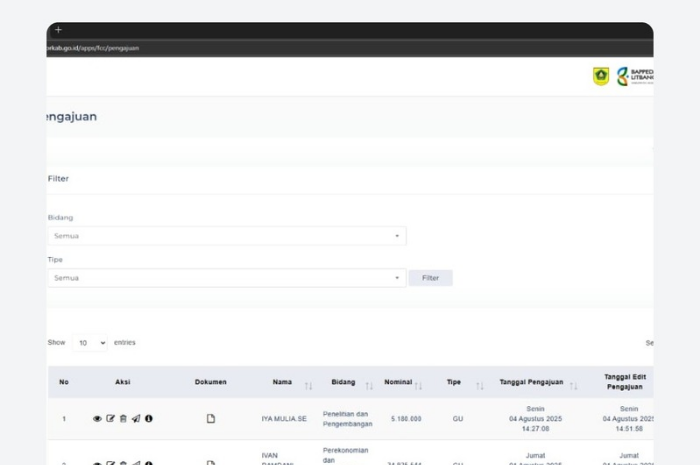Send the IYA MULIA.SE submission via paper-plane icon

(x=136, y=419)
